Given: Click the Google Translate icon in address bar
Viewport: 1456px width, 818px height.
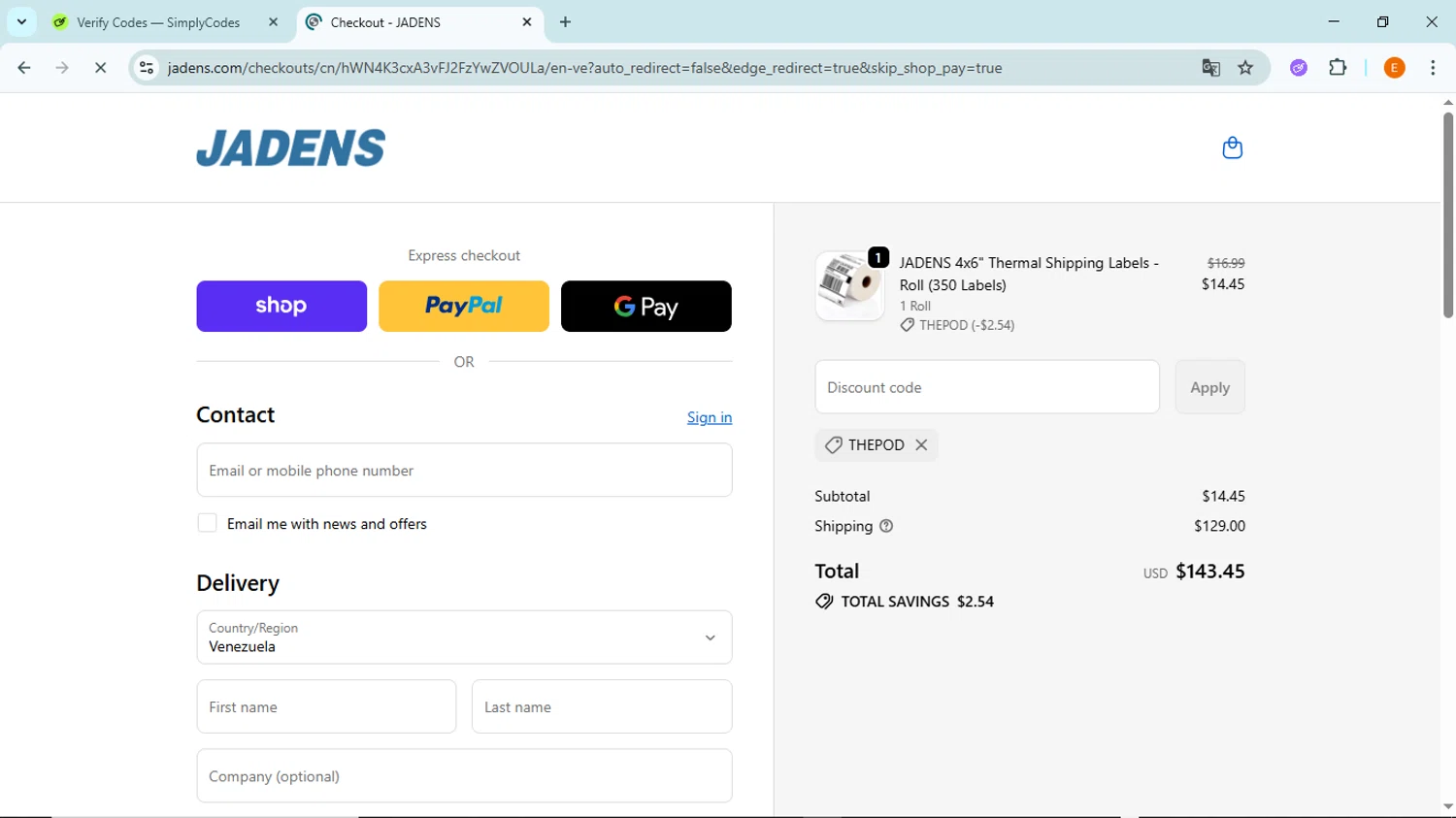Looking at the screenshot, I should coord(1210,68).
